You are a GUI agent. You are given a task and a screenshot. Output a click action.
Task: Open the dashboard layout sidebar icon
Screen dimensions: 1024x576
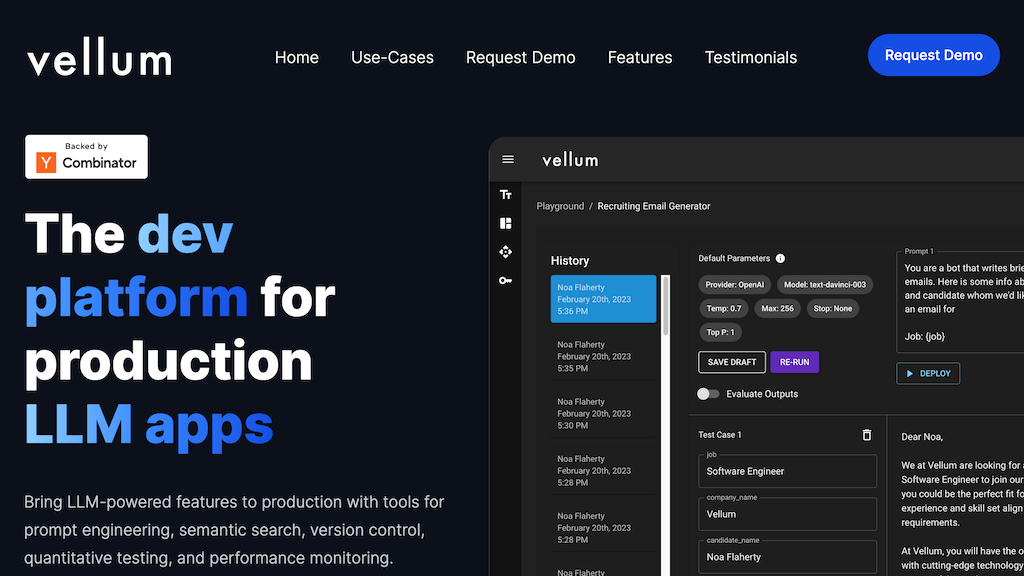[x=506, y=224]
